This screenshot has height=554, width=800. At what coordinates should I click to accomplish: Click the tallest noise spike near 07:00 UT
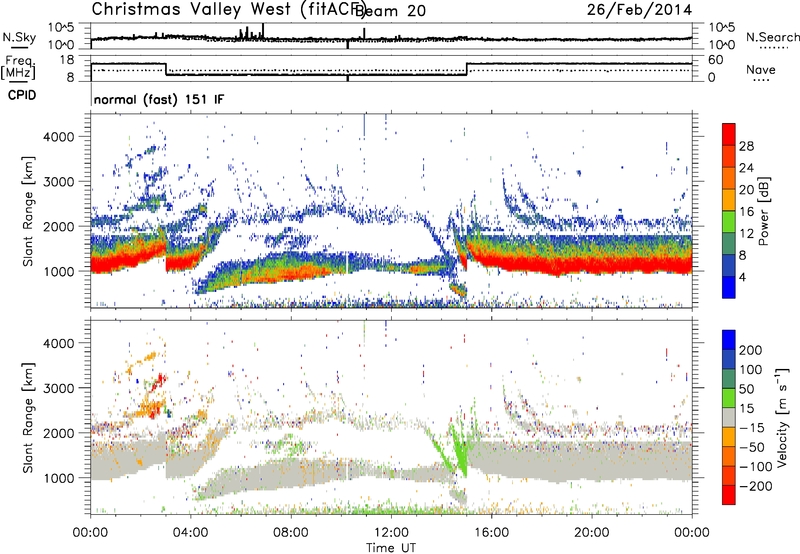tap(262, 31)
